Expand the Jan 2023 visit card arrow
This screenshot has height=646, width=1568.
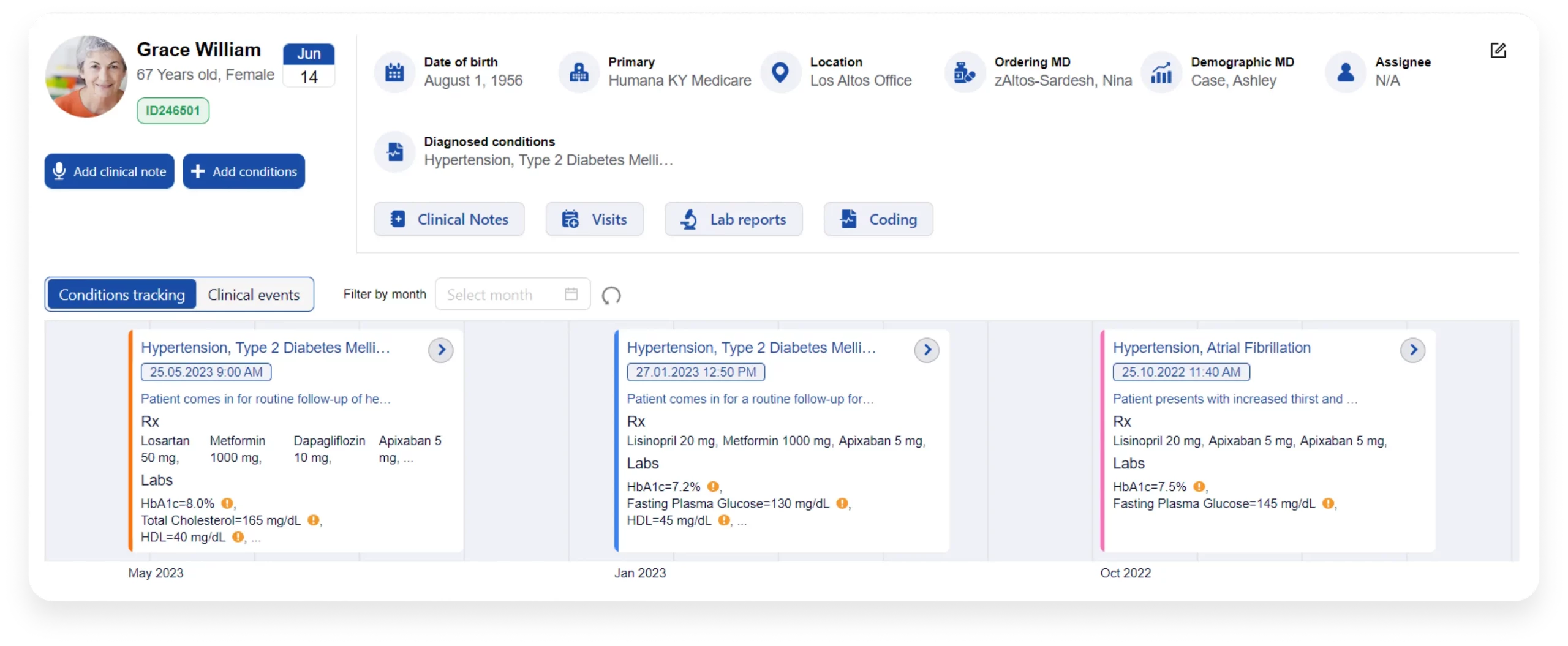[927, 350]
